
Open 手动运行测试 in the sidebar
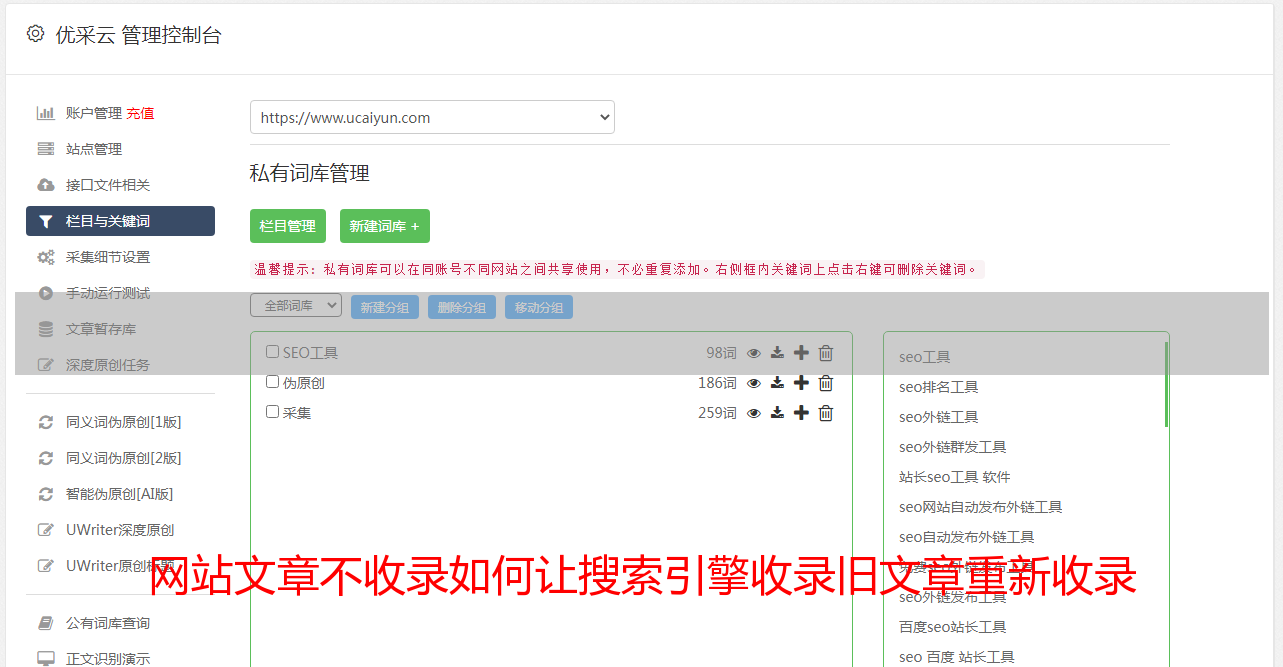coord(108,293)
